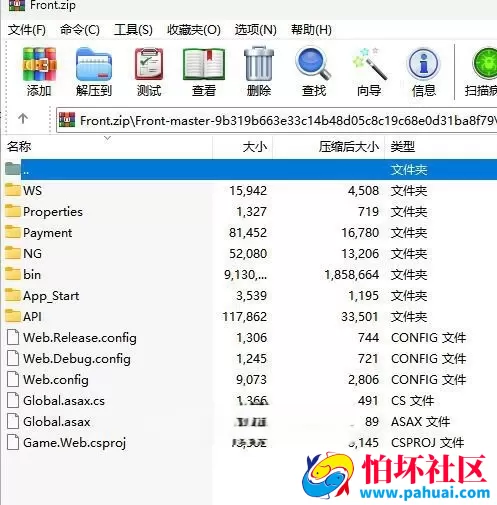The height and width of the screenshot is (505, 497).
Task: Open the 收藏夹(O) menu
Action: 194,30
